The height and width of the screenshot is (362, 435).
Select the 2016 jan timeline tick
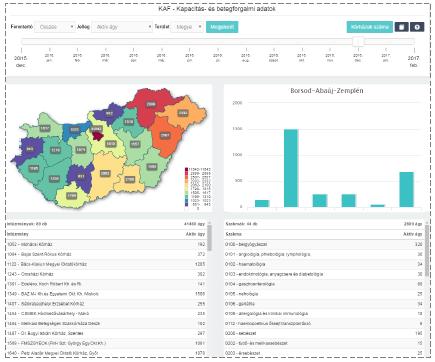(49, 58)
